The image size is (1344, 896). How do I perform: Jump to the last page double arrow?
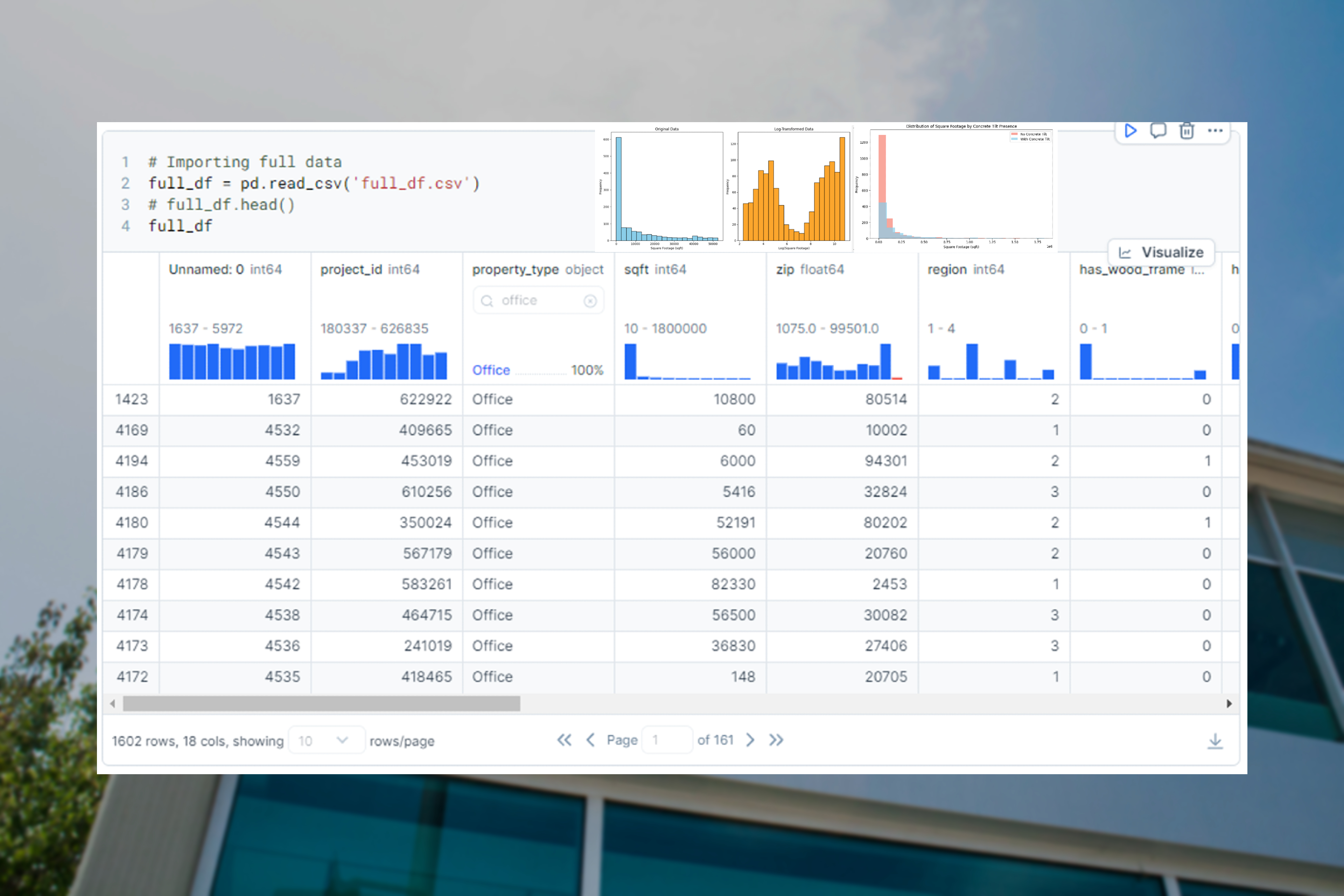point(776,740)
